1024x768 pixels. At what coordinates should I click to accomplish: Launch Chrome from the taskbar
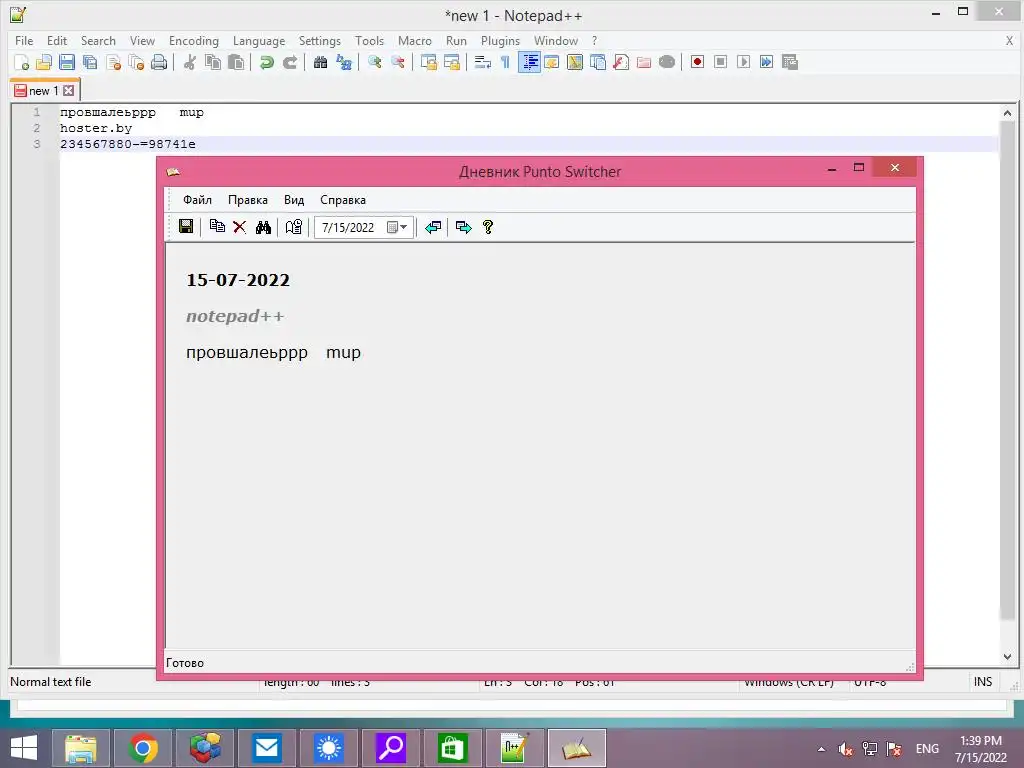point(143,748)
